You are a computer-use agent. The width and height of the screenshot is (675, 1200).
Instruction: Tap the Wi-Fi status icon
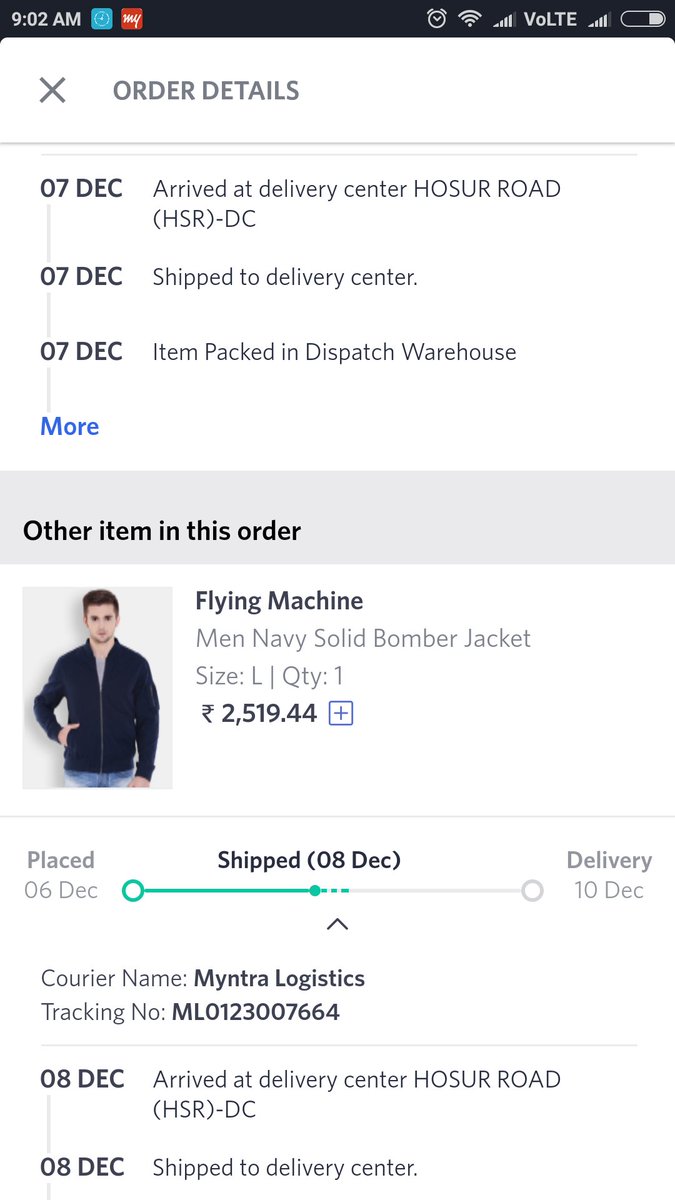pos(468,18)
